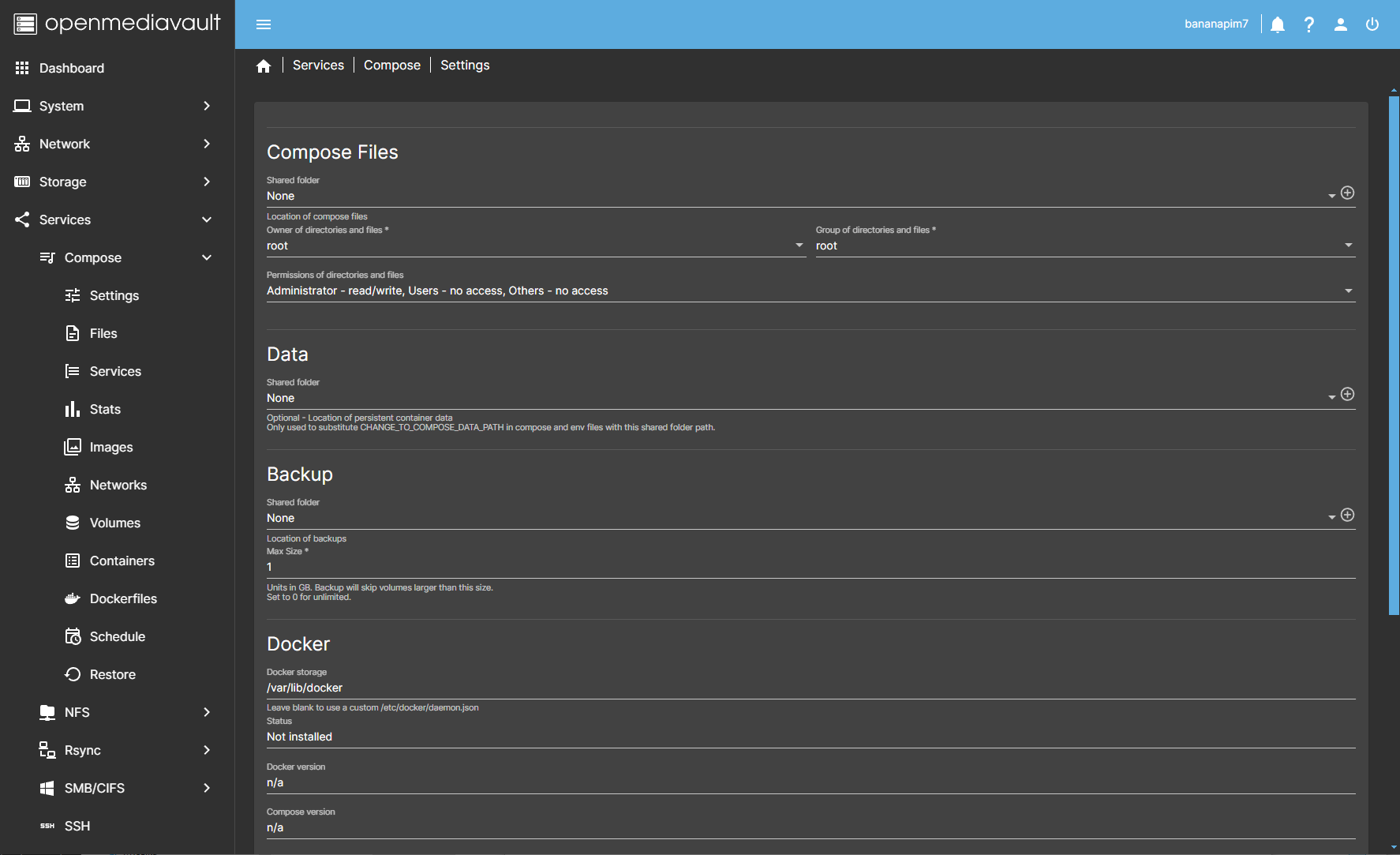This screenshot has height=855, width=1400.
Task: Click the power icon in header
Action: tap(1372, 24)
